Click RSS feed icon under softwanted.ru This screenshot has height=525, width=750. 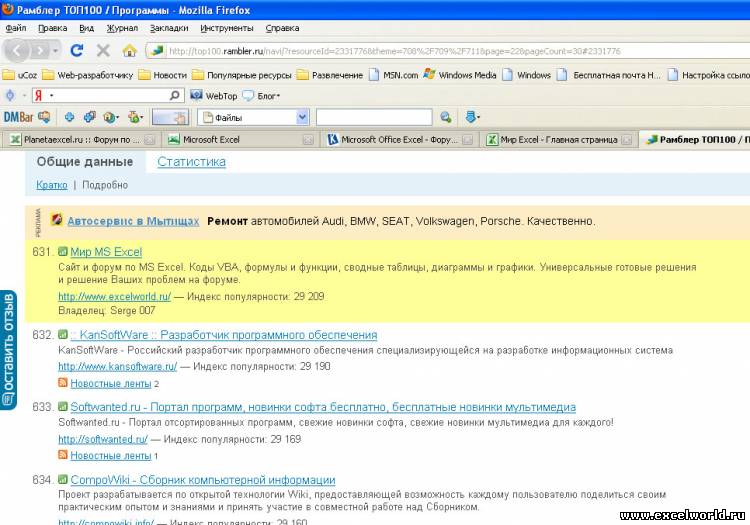pyautogui.click(x=63, y=454)
